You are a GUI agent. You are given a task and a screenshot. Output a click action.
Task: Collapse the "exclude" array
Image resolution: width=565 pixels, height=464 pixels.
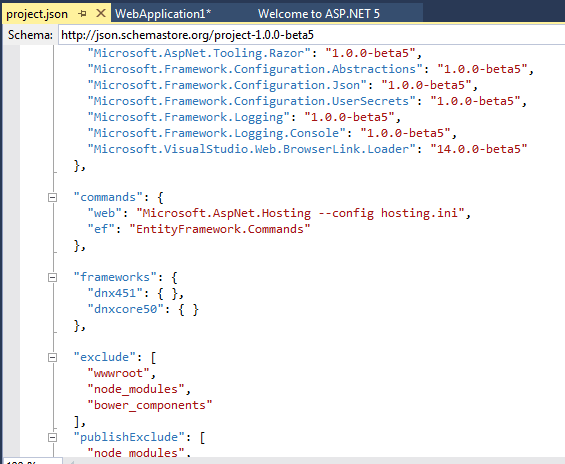point(53,357)
